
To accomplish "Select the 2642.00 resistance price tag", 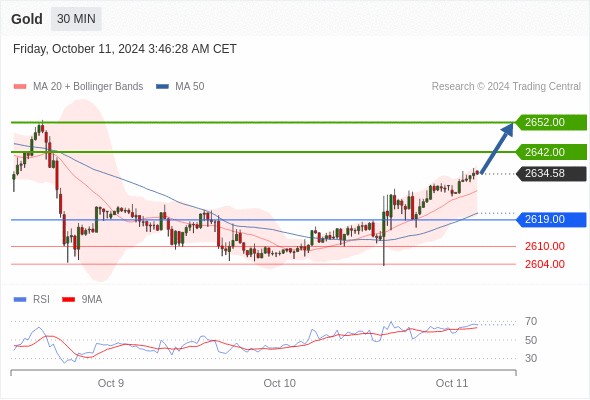I will pyautogui.click(x=551, y=152).
